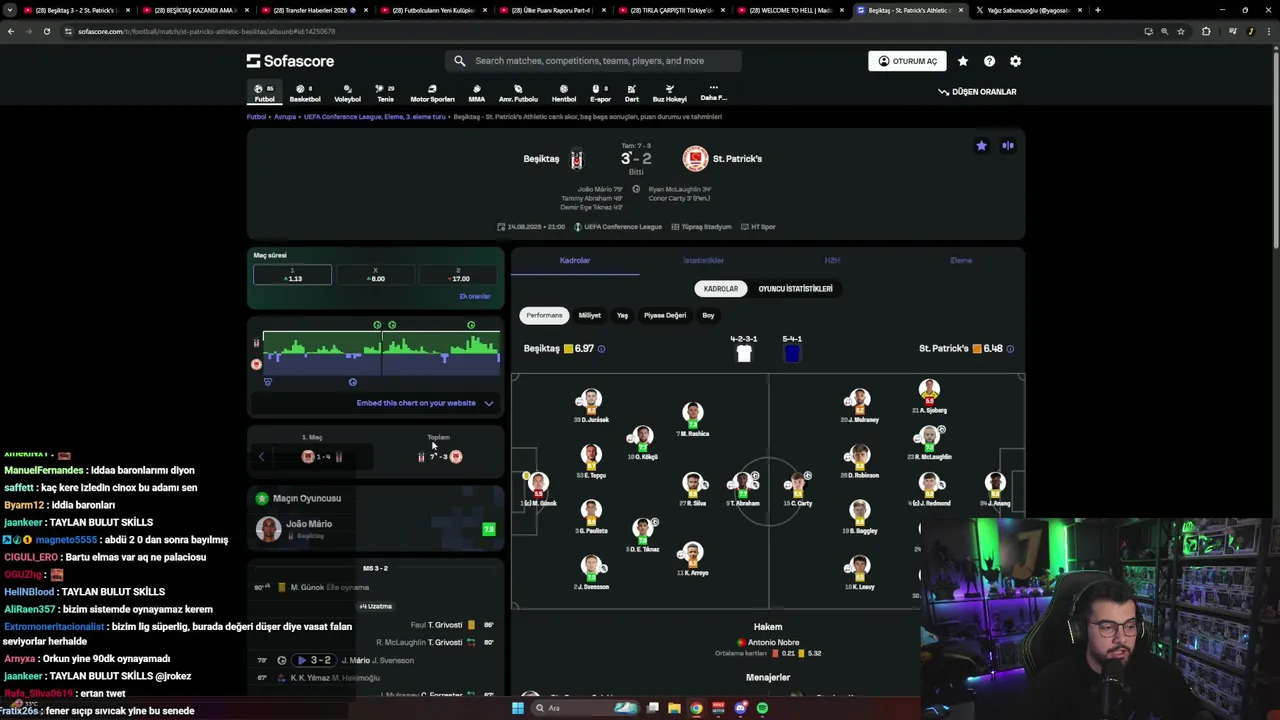1280x720 pixels.
Task: Click the info icon beside St. Patrick's 6.48
Action: click(x=1010, y=349)
